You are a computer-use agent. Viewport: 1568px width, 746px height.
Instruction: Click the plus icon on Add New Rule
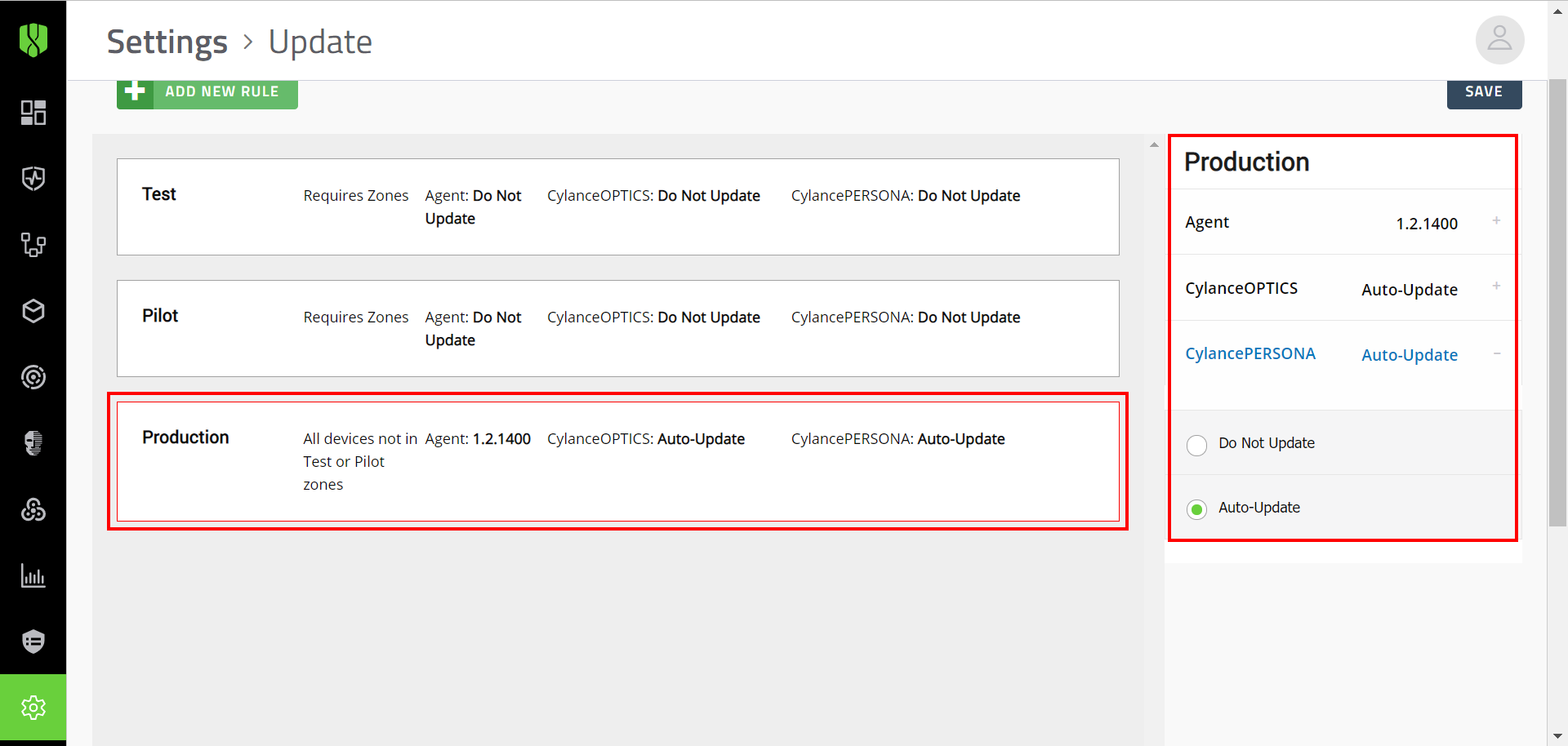tap(136, 91)
